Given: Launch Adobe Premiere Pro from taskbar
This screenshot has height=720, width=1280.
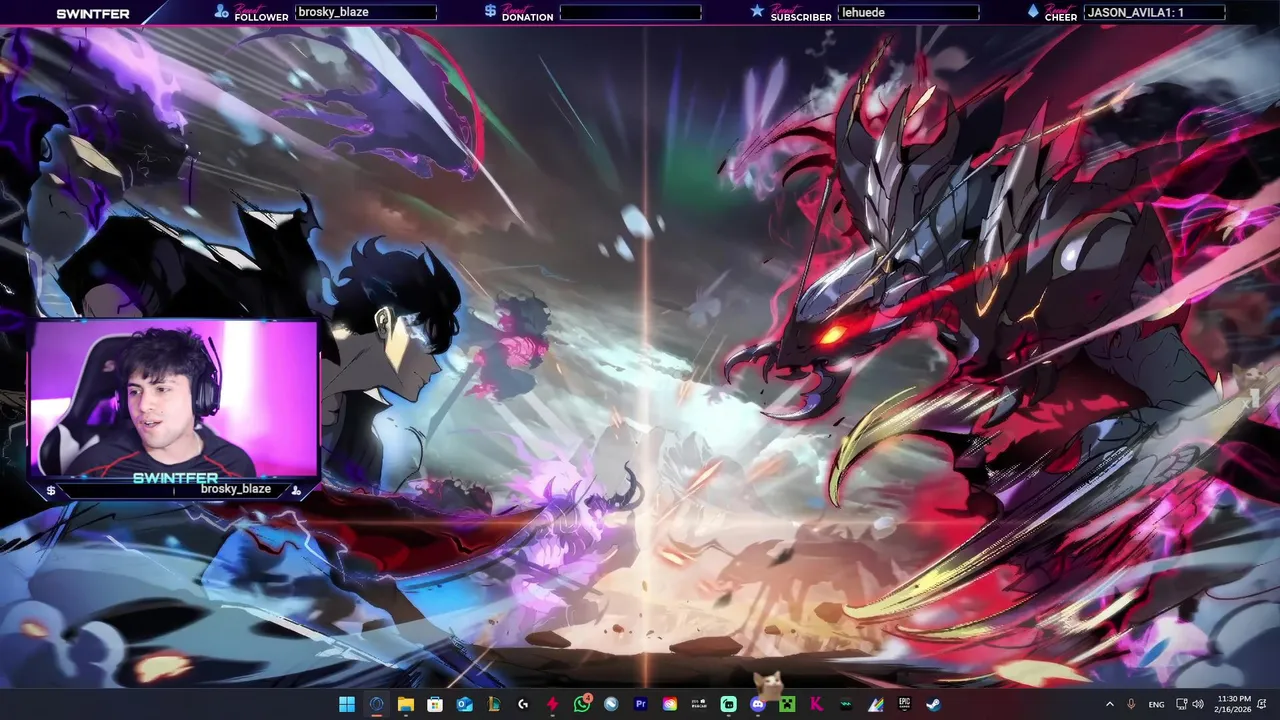Looking at the screenshot, I should point(641,704).
